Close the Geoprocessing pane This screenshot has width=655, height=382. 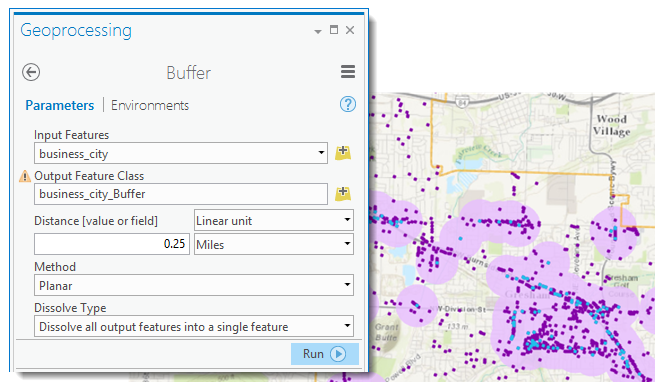pos(350,30)
